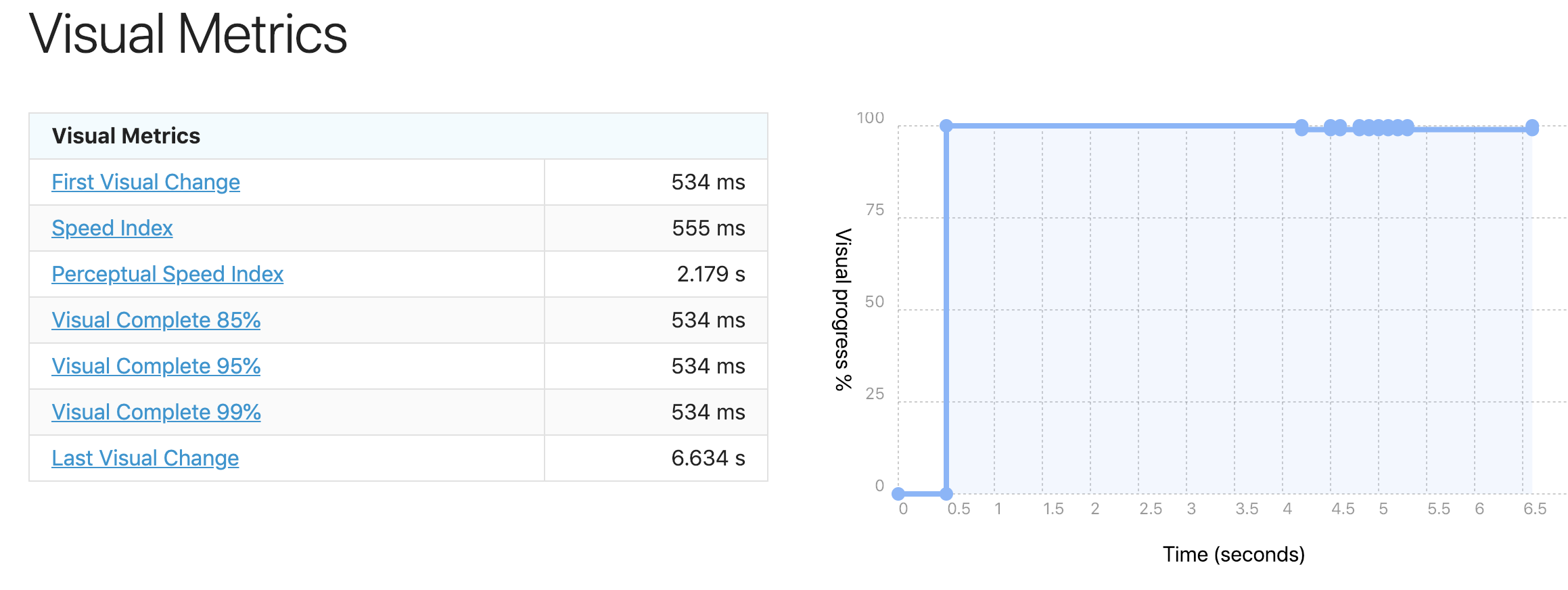The height and width of the screenshot is (590, 1568).
Task: Click the chart point at 0% near 0.5 seconds
Action: coord(946,494)
